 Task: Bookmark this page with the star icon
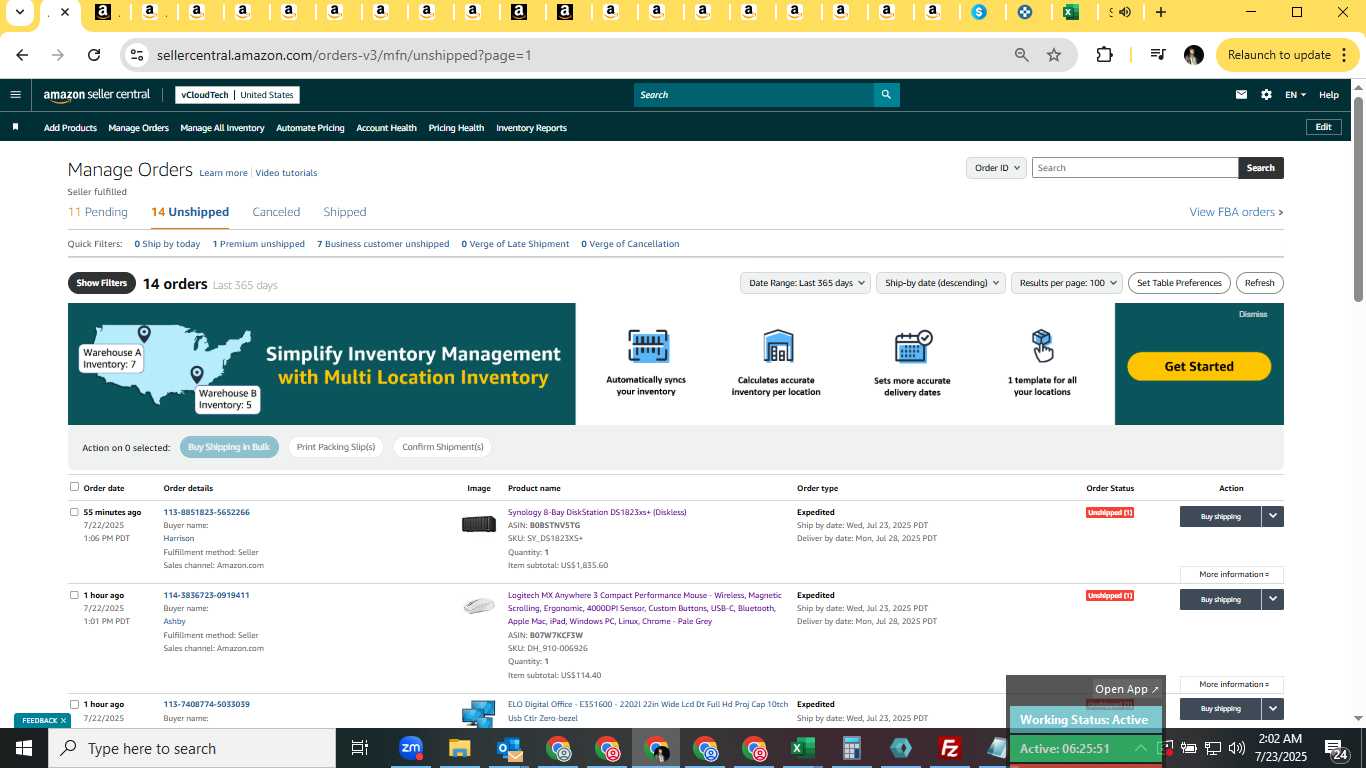pos(1053,55)
